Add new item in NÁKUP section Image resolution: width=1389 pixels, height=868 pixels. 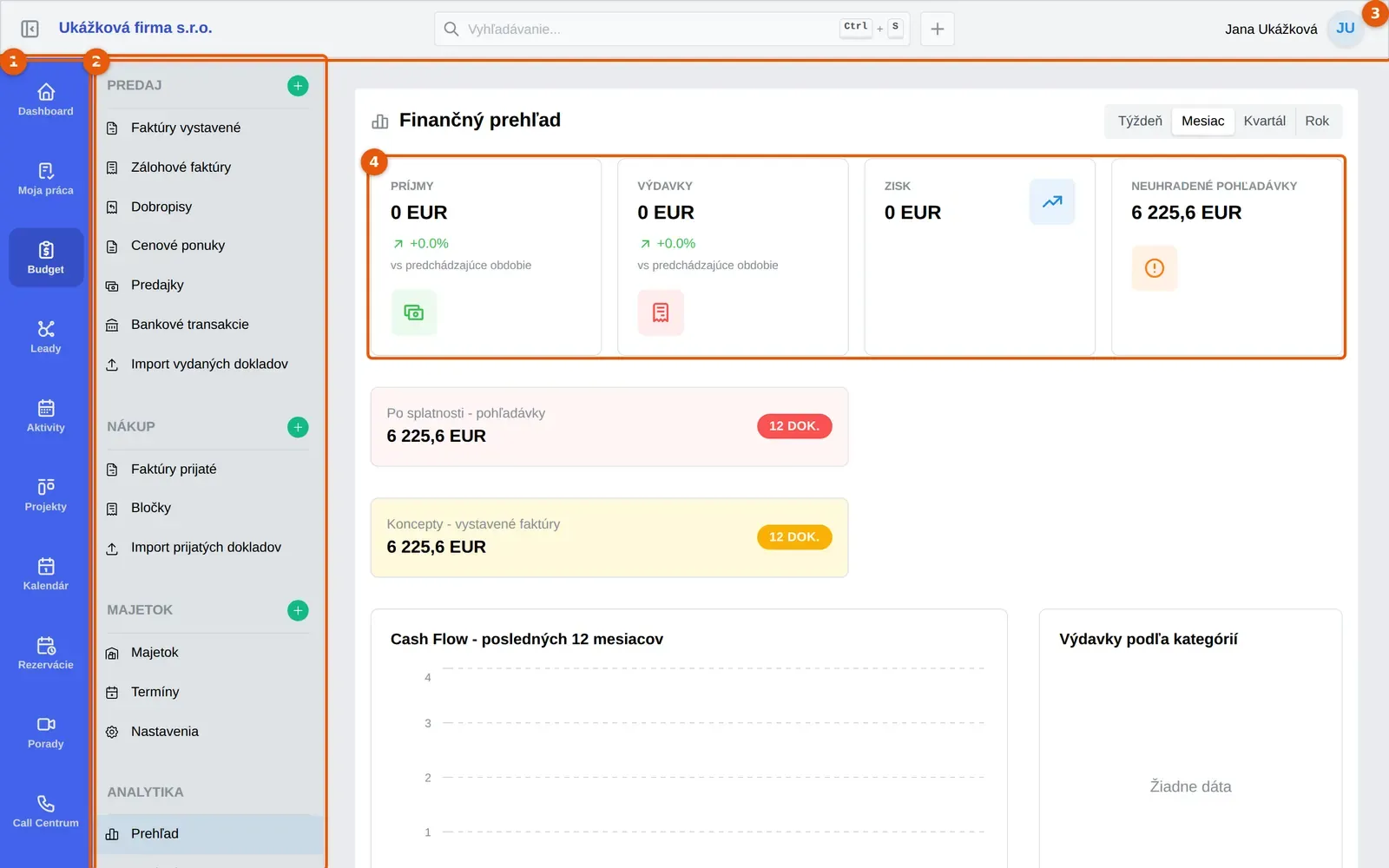(298, 427)
